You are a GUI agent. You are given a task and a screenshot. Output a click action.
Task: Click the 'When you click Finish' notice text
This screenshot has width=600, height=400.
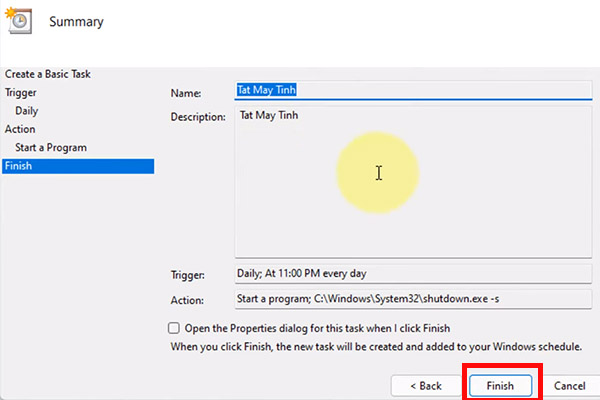(x=376, y=347)
